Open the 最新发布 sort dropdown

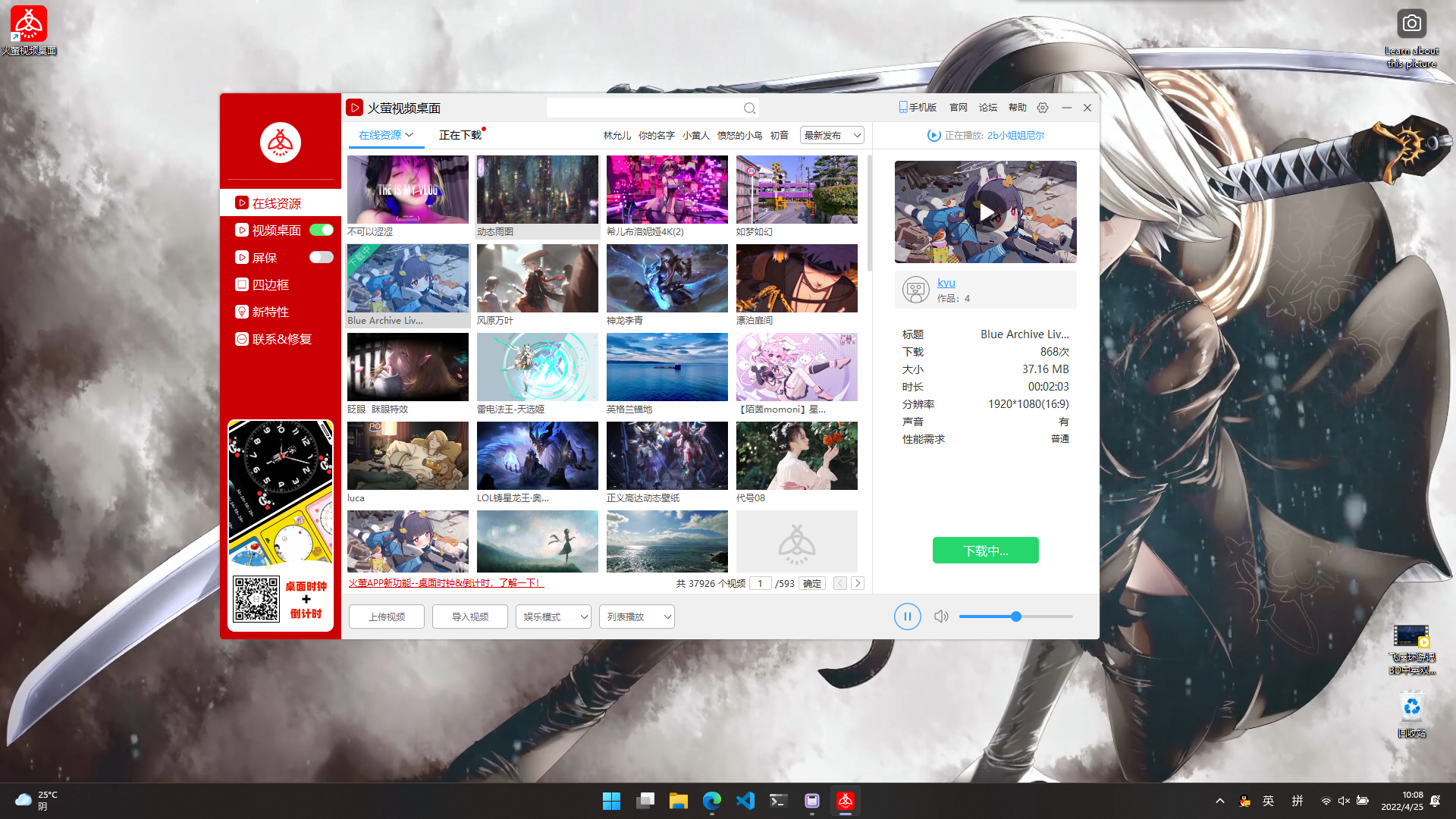832,136
